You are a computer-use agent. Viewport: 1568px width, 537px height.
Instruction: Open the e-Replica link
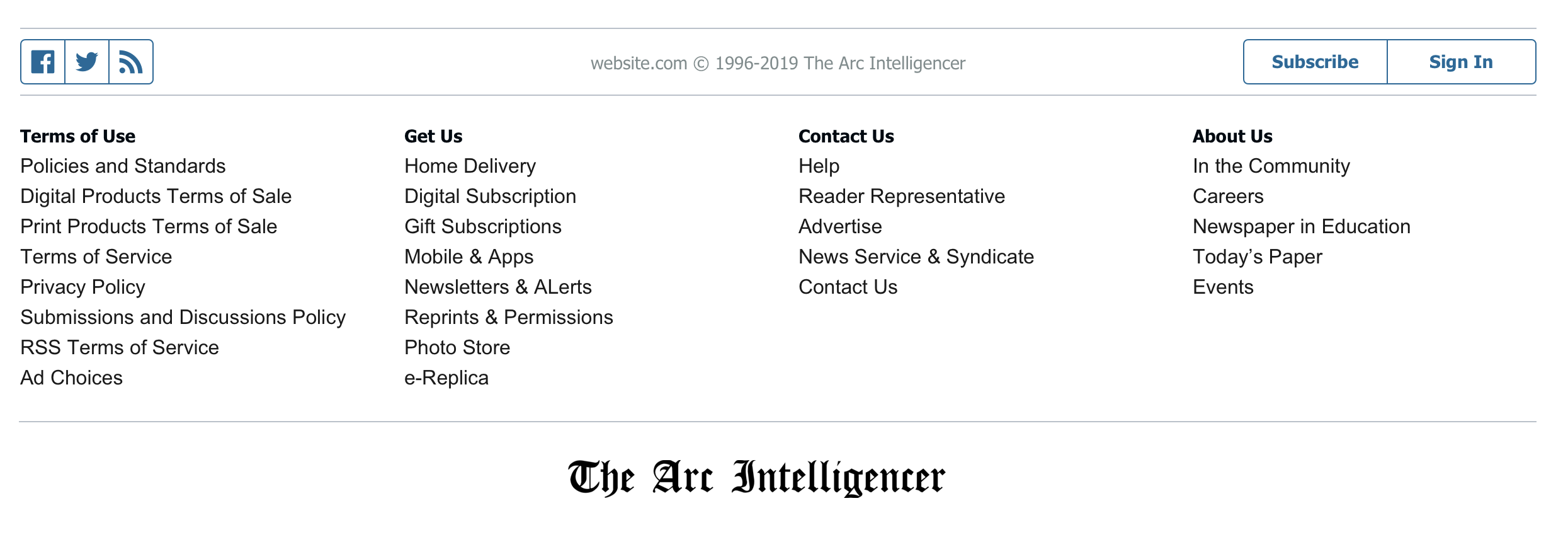point(446,378)
